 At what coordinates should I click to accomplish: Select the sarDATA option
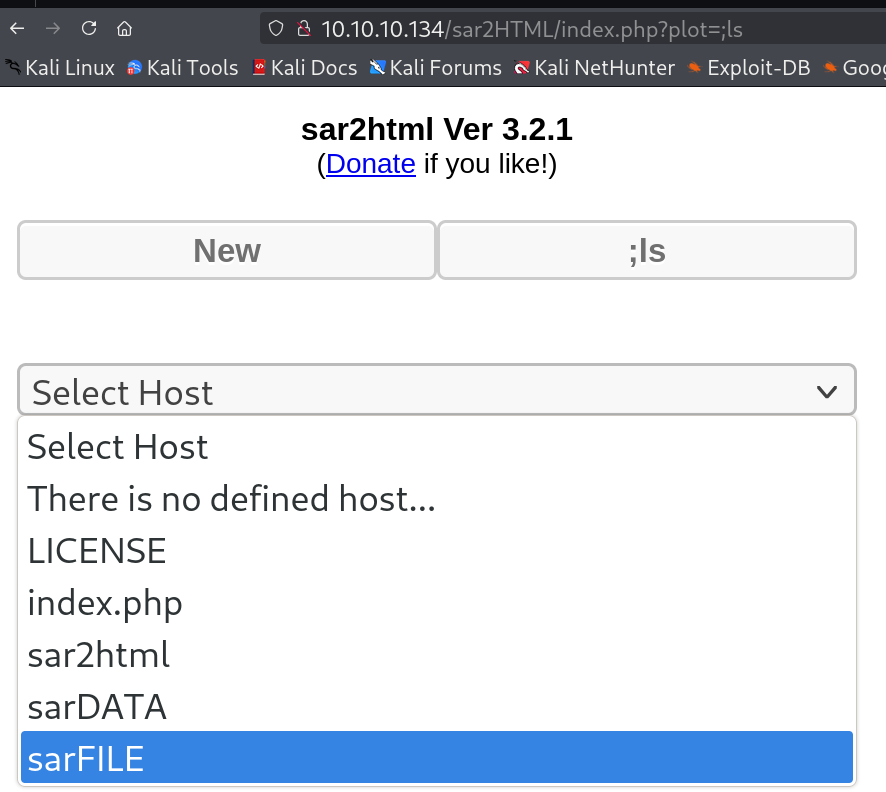click(x=437, y=707)
